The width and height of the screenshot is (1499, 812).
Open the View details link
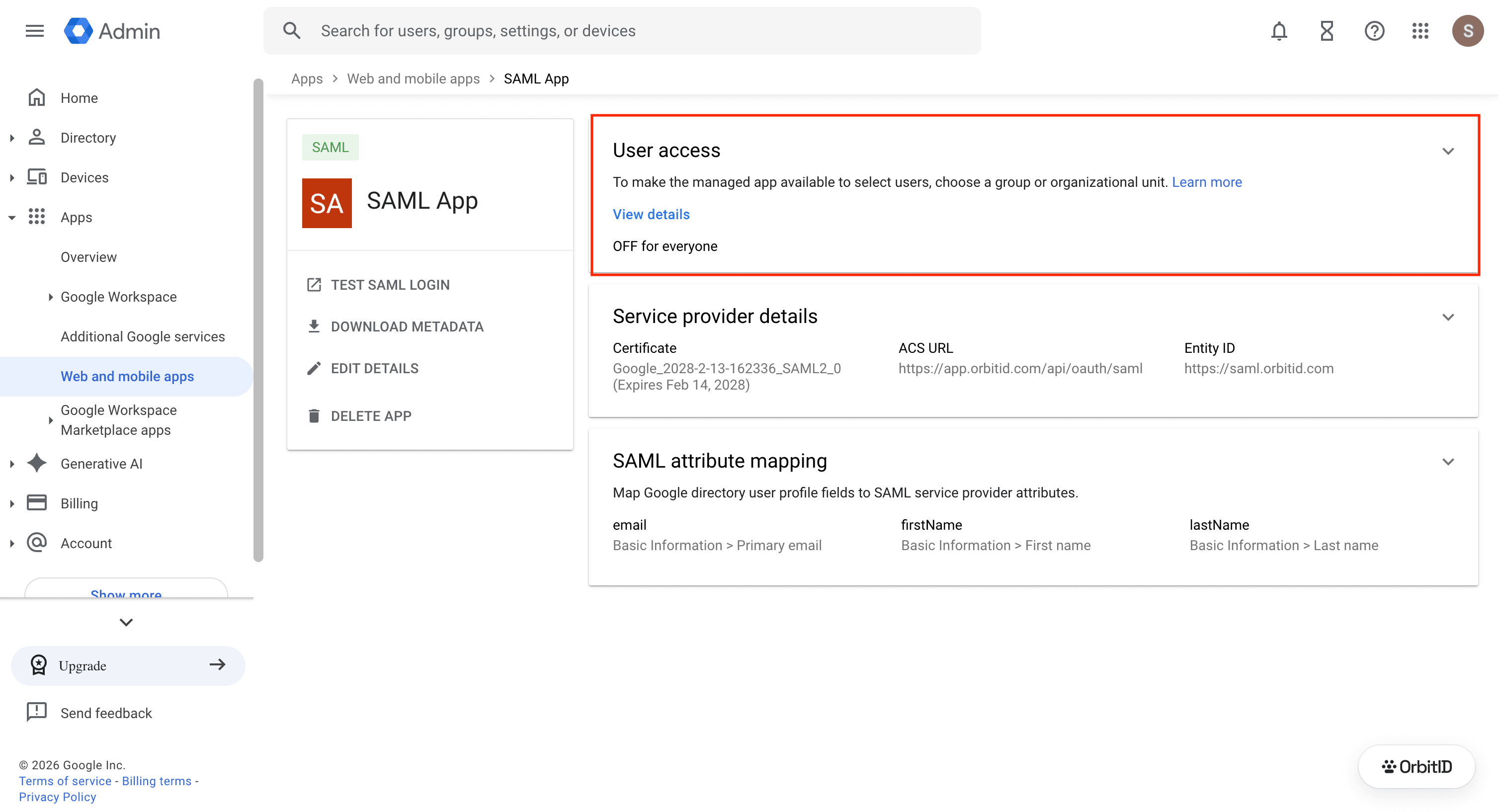click(x=651, y=214)
